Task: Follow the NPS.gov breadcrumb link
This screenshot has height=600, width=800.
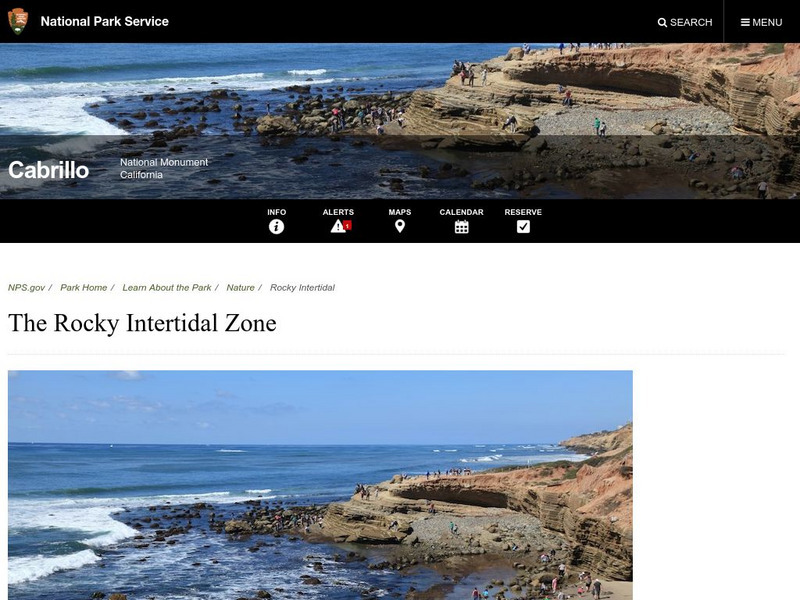Action: 27,288
